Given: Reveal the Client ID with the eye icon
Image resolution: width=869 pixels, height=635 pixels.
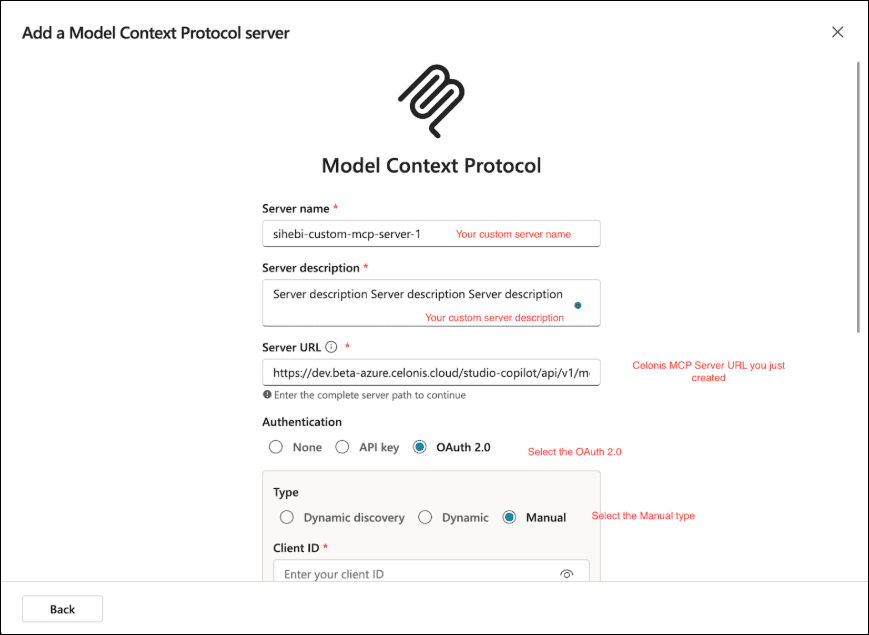Looking at the screenshot, I should pos(567,573).
